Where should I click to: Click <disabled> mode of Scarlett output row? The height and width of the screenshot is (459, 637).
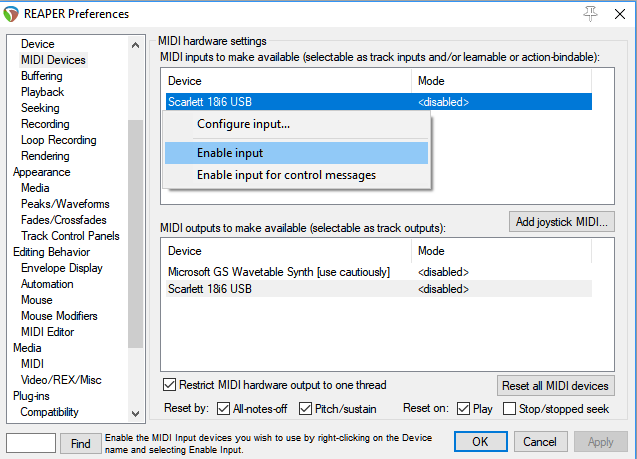(443, 289)
